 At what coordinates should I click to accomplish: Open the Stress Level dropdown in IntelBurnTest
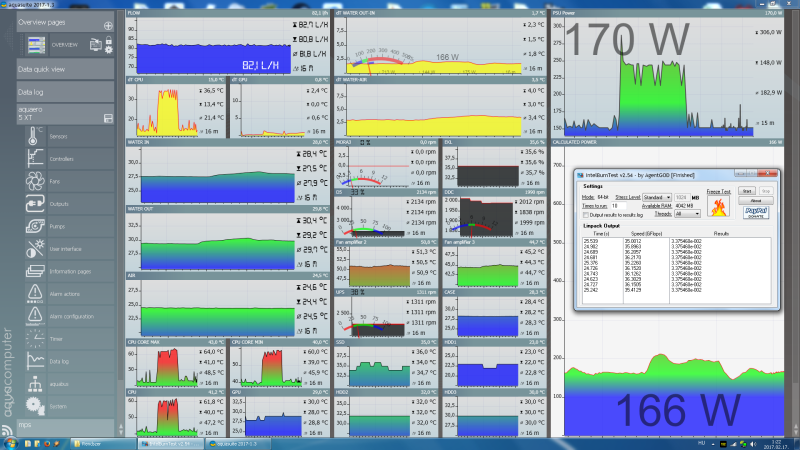tap(657, 197)
